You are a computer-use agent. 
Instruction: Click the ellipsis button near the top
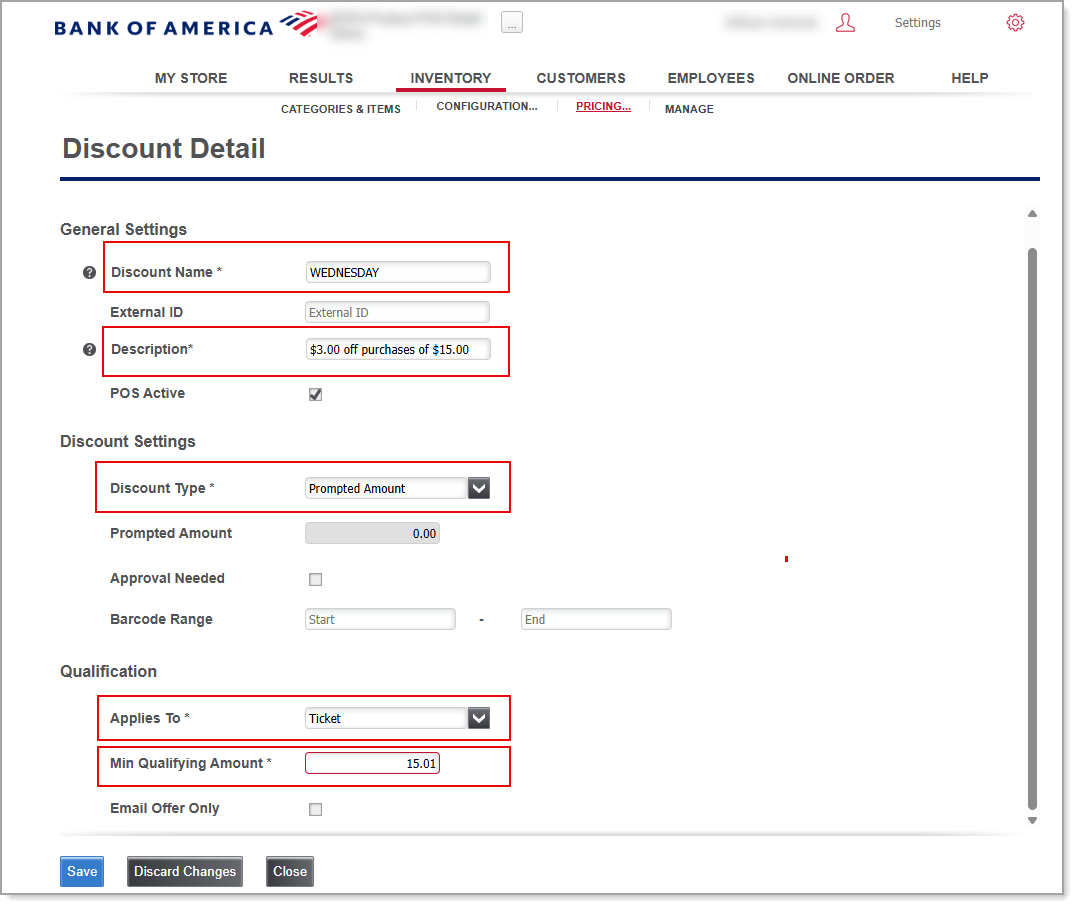[x=511, y=22]
